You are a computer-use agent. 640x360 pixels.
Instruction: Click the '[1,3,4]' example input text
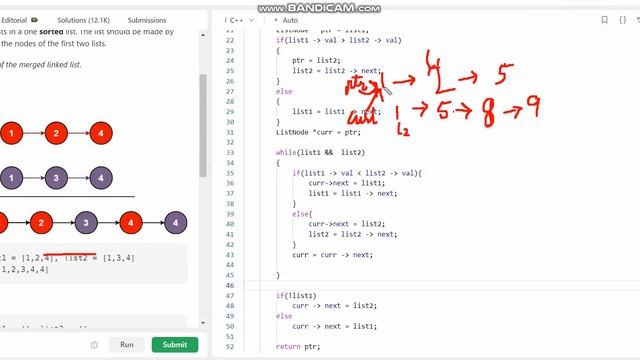118,258
